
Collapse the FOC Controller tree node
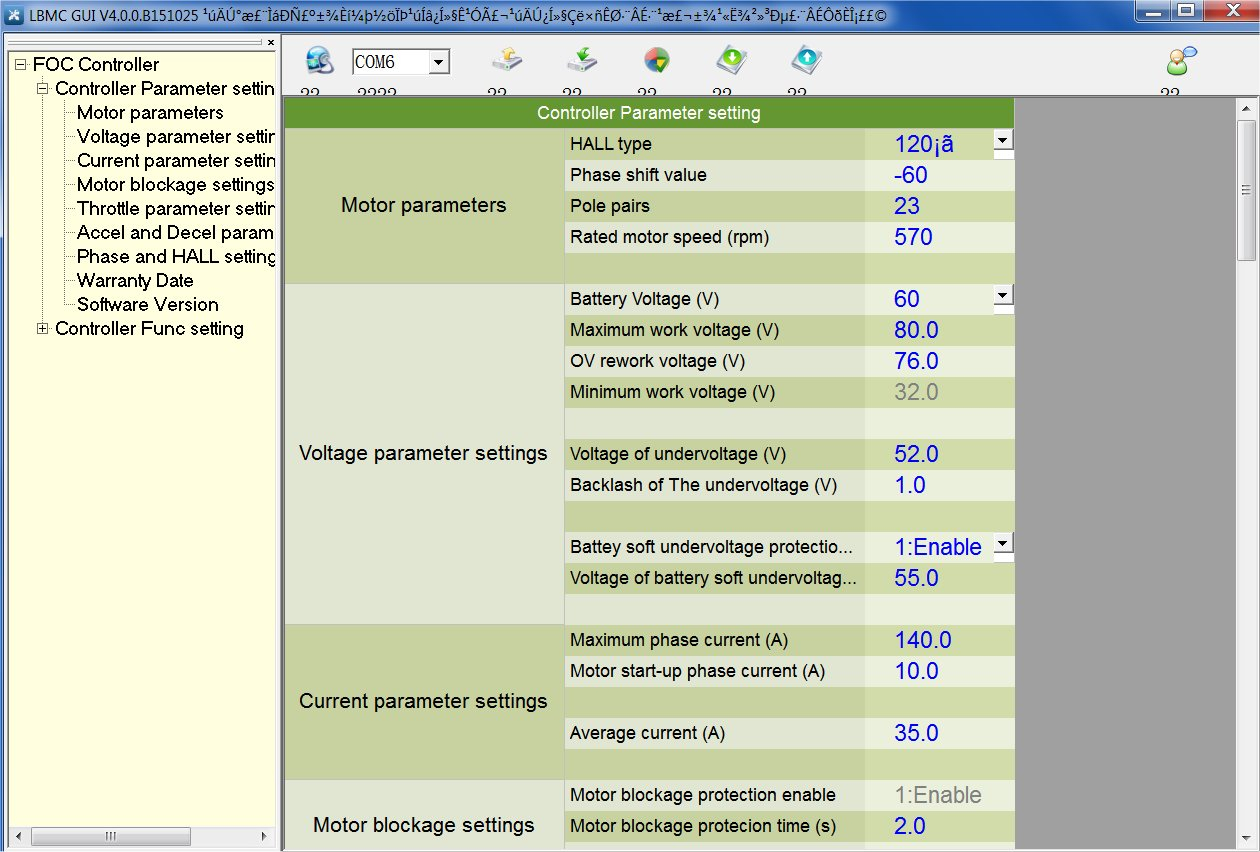20,65
